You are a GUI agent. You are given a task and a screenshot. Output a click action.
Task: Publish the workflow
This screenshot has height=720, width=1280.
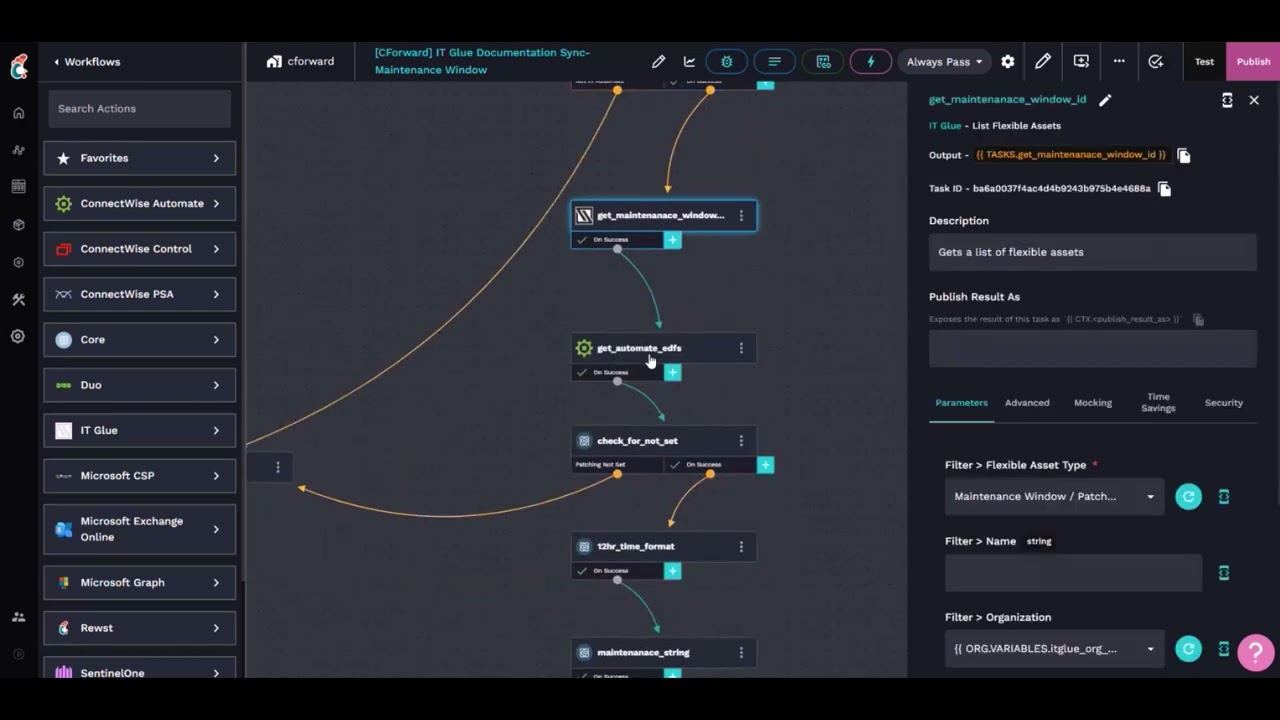1253,62
